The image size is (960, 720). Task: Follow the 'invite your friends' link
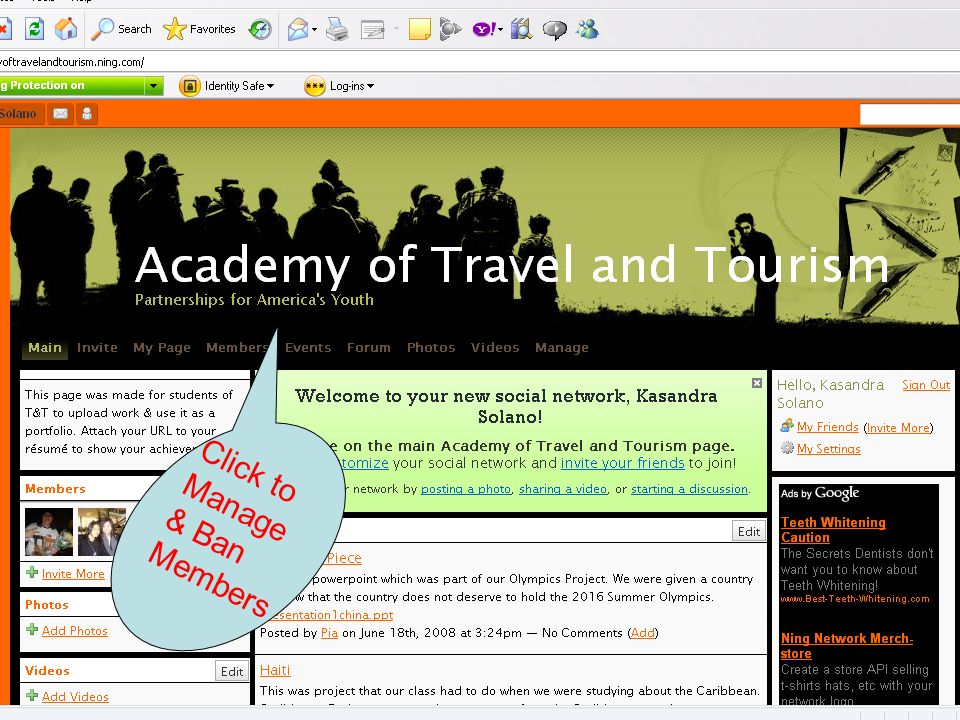[623, 463]
